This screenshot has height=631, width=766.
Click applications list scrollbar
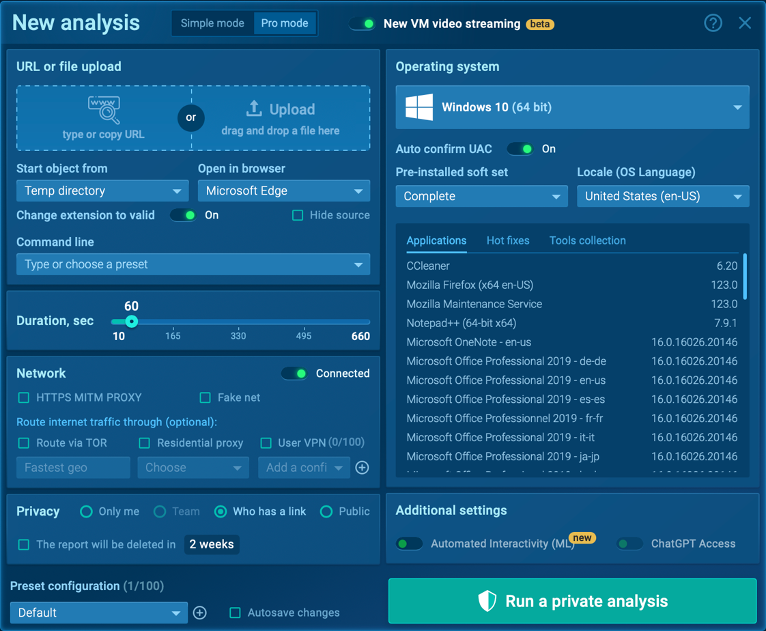pos(745,276)
